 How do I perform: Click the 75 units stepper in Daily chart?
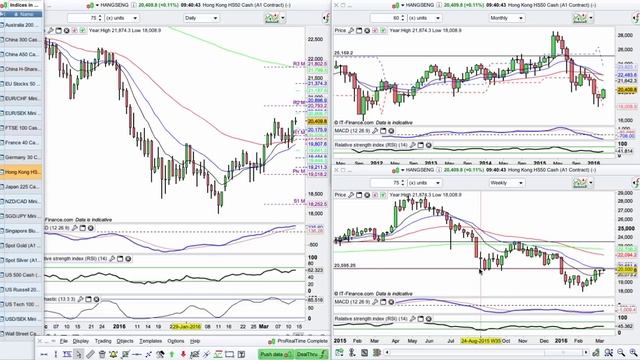[99, 18]
